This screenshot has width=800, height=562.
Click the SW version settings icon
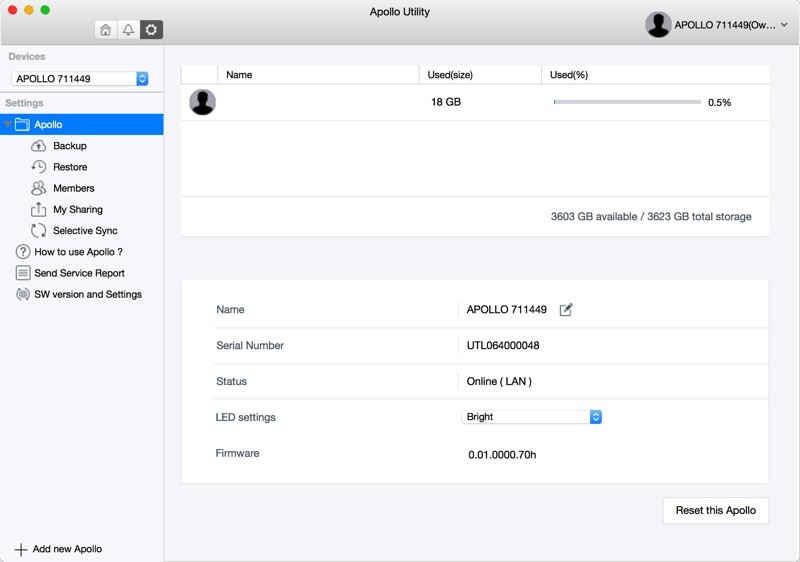23,294
